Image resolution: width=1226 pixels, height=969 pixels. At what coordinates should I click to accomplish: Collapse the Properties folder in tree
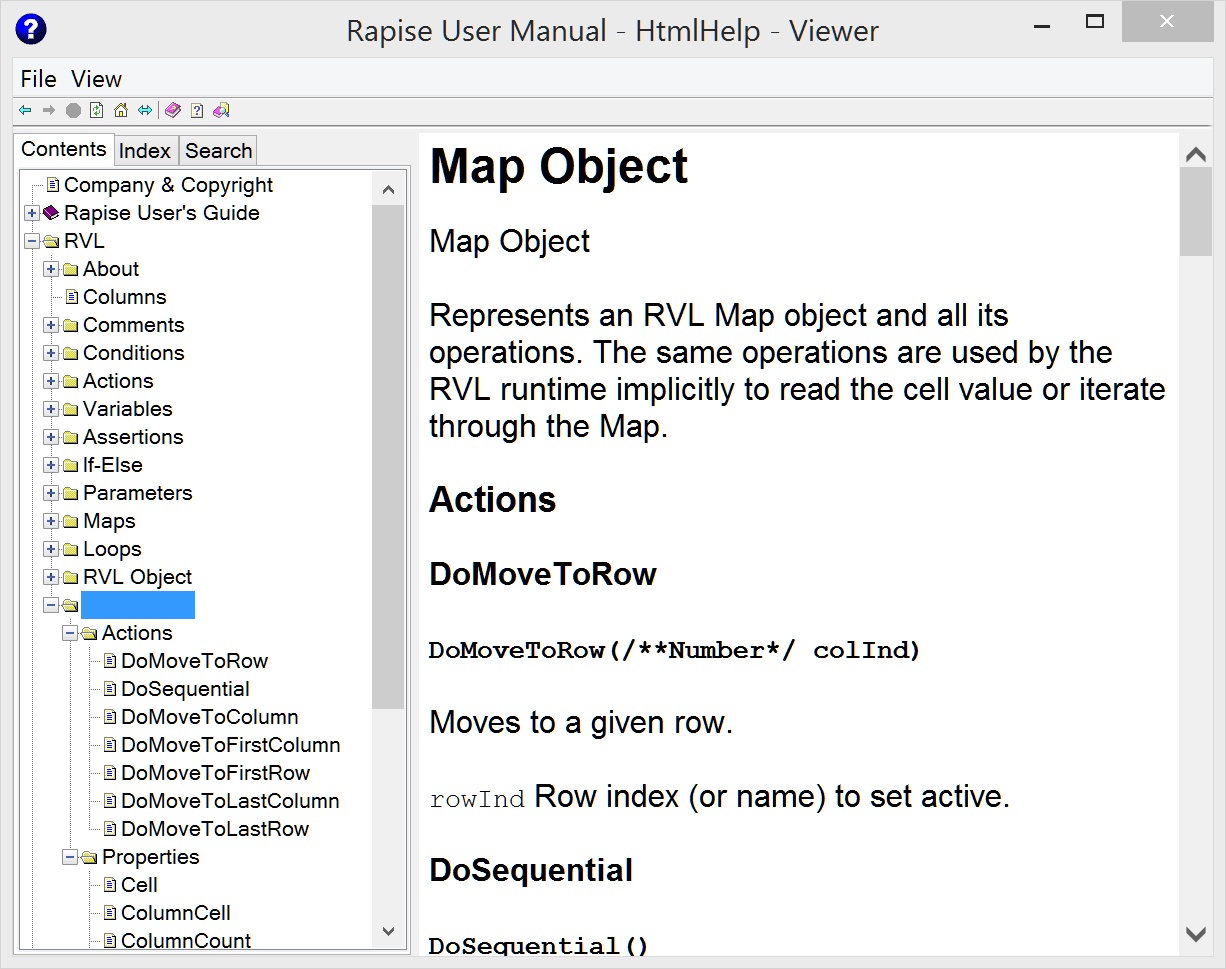click(70, 857)
